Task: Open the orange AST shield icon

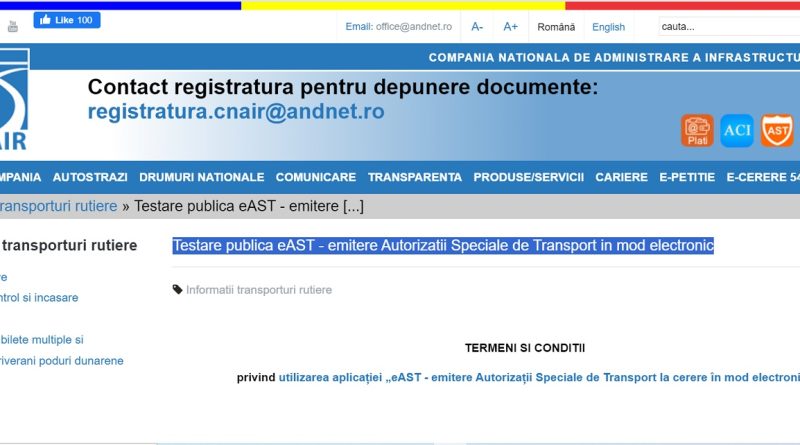Action: [777, 130]
